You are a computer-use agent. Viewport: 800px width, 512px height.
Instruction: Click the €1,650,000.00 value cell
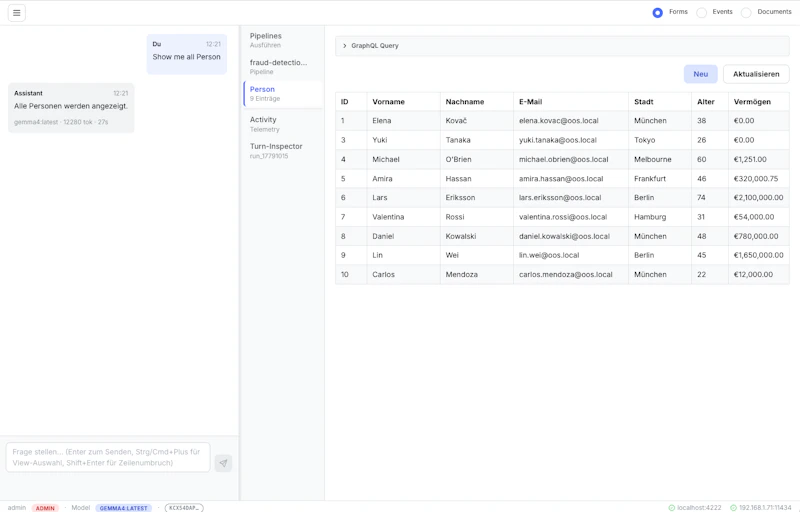[x=758, y=255]
